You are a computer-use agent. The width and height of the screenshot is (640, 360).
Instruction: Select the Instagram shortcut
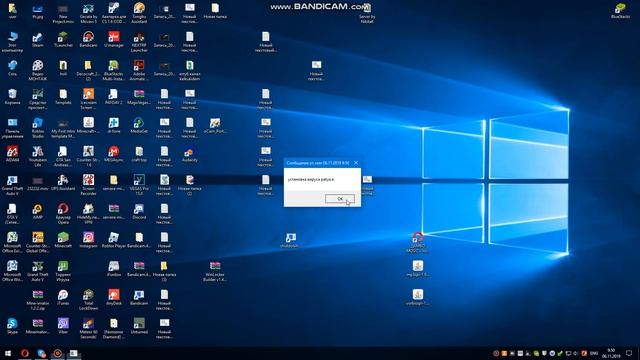click(x=88, y=240)
